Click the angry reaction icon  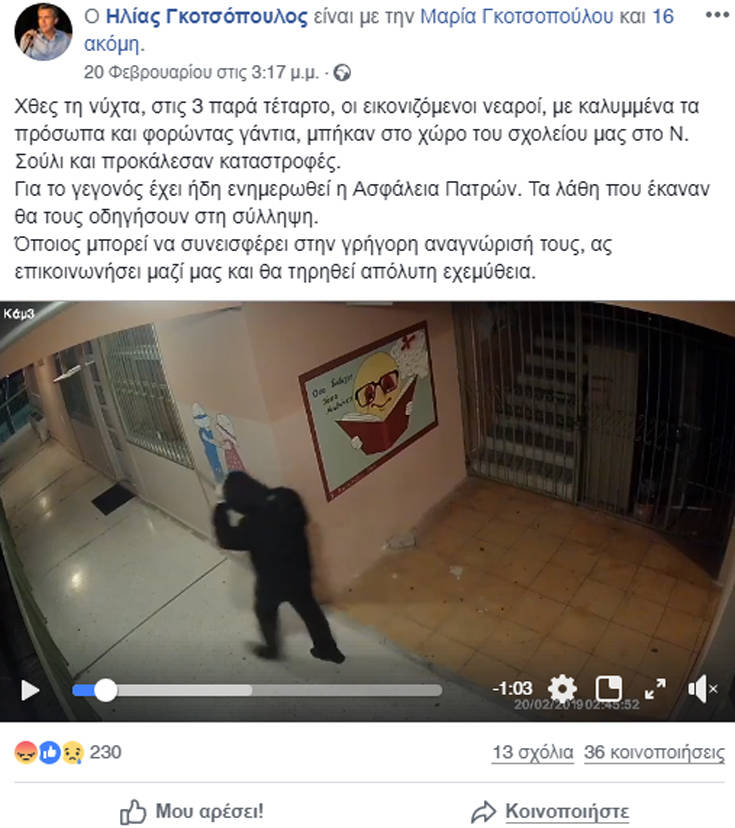point(26,752)
